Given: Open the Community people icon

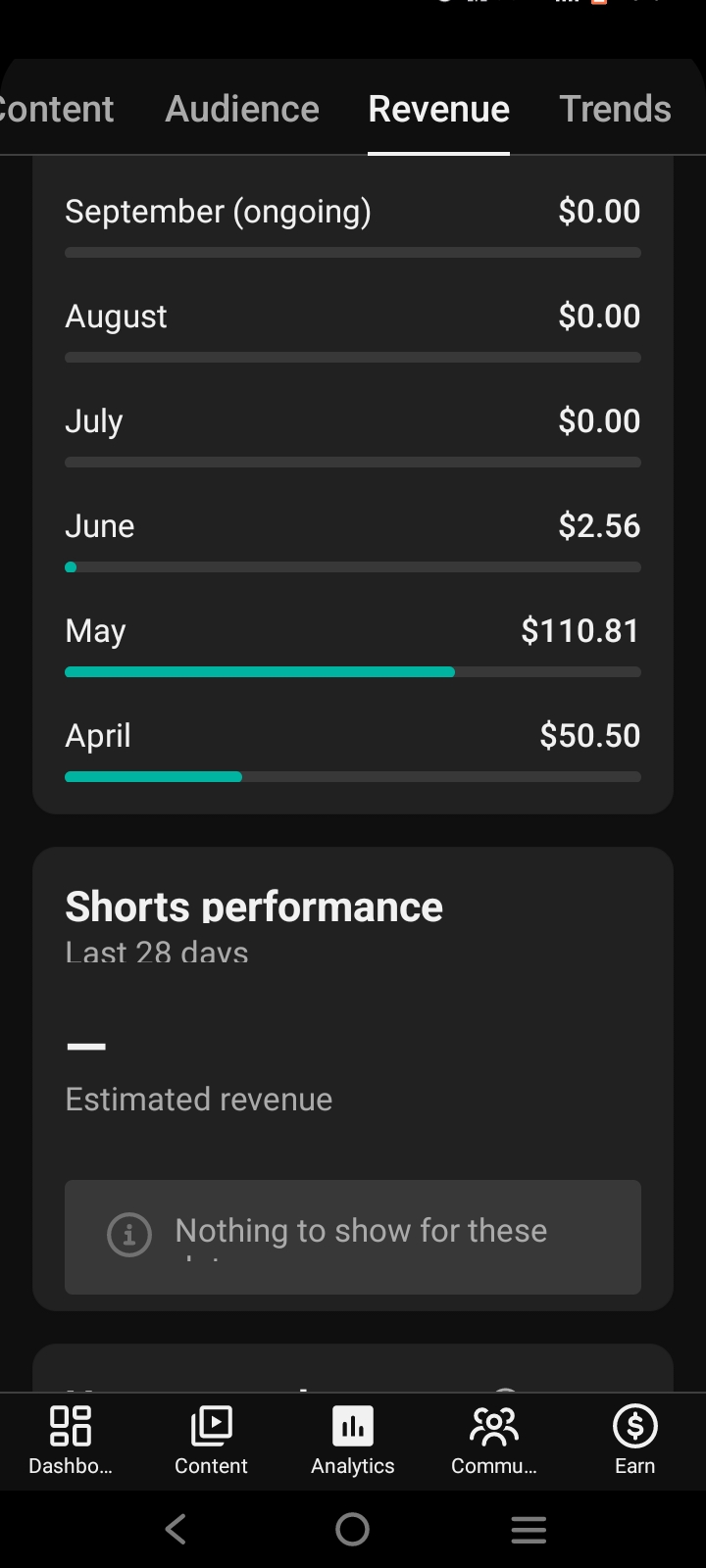Looking at the screenshot, I should (x=494, y=1426).
